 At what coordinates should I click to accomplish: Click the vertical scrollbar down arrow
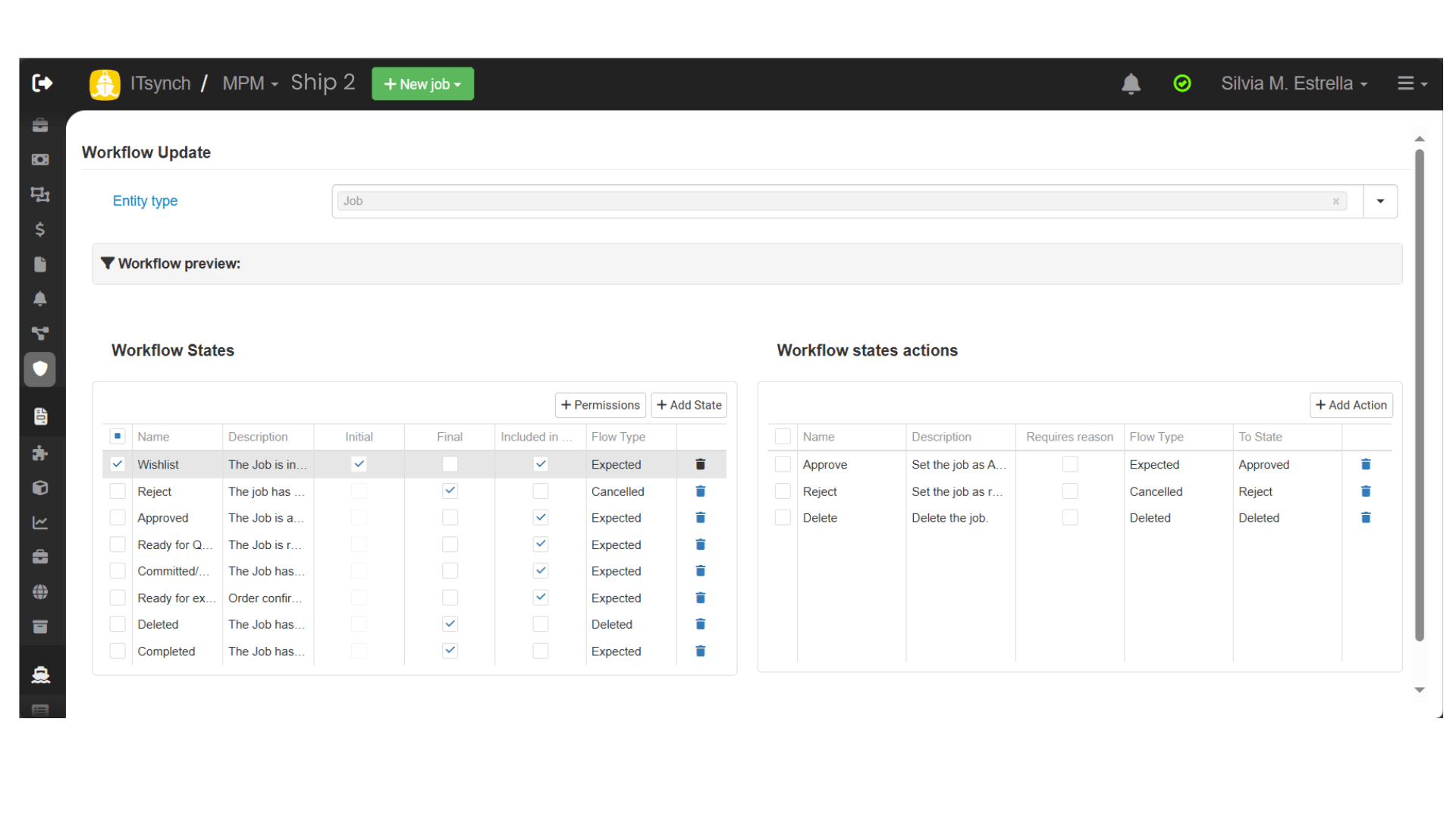point(1419,690)
